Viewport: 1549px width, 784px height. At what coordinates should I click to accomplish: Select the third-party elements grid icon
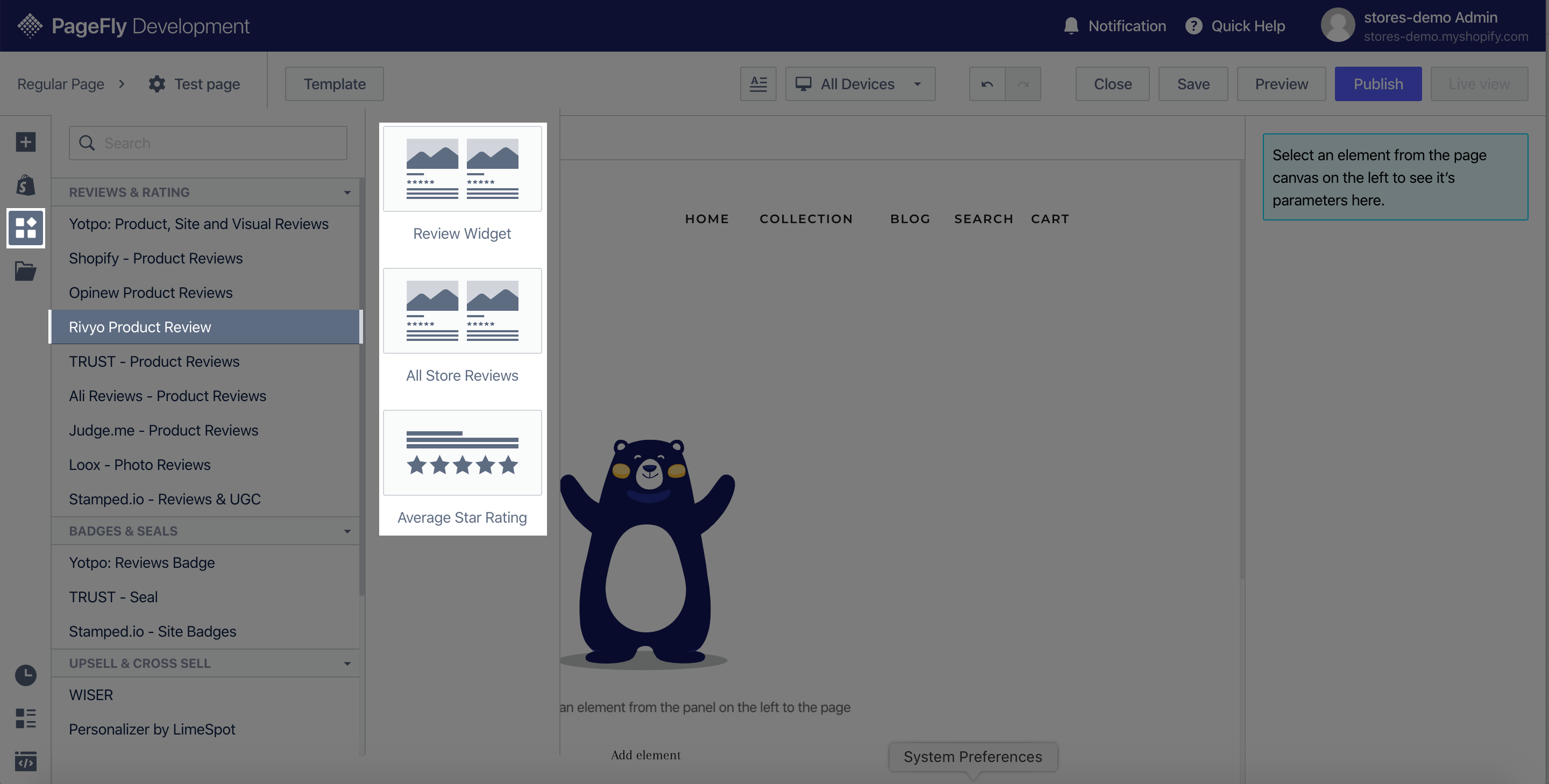(25, 228)
